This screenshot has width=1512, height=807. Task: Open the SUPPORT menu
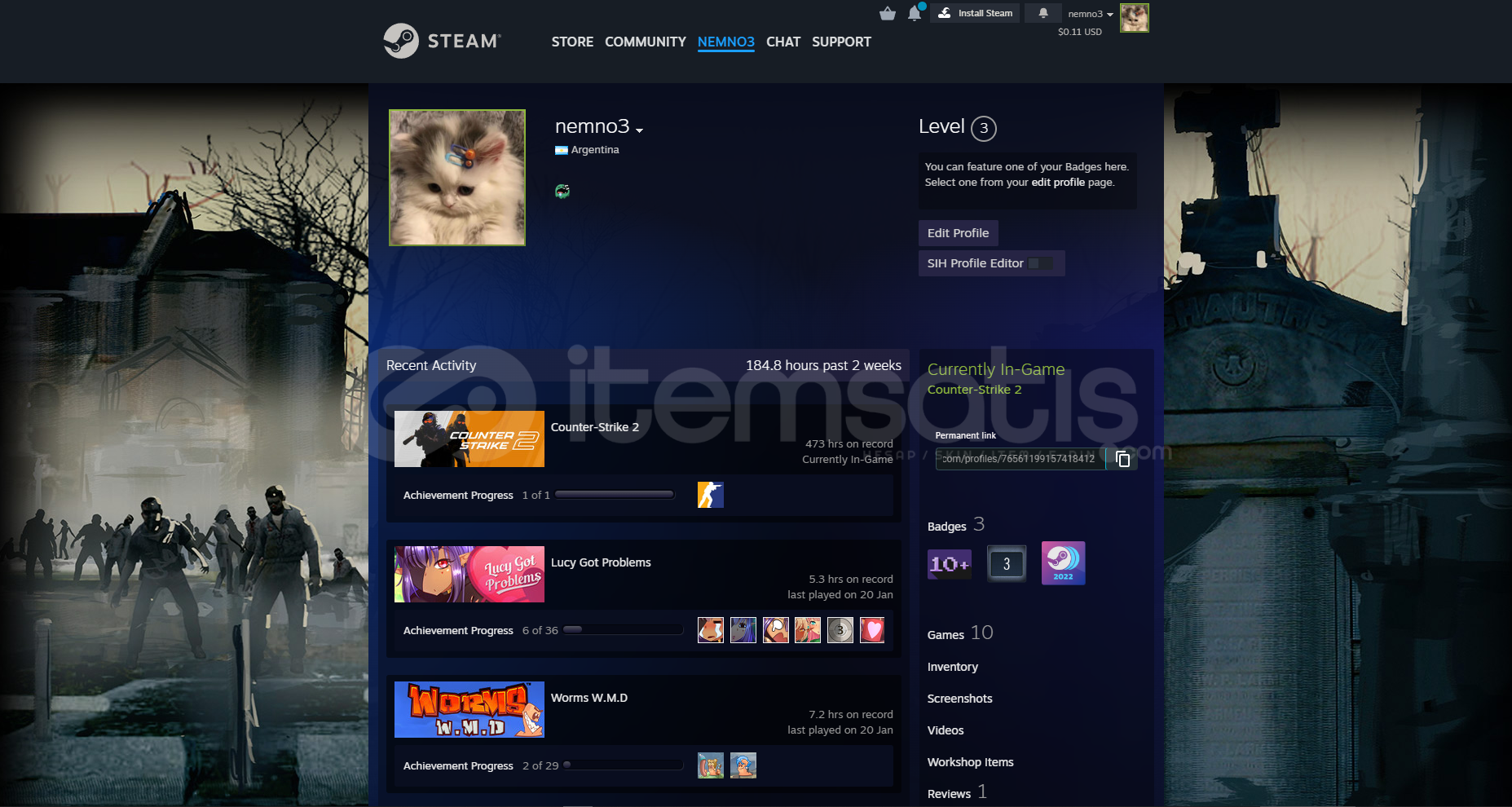[841, 42]
